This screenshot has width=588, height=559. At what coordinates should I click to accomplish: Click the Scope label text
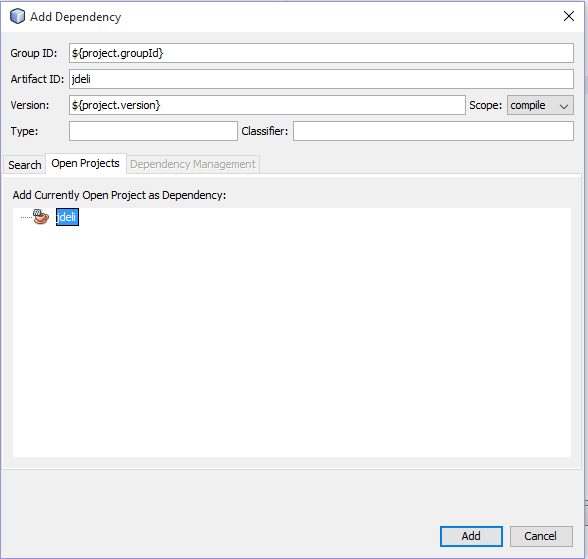click(485, 105)
